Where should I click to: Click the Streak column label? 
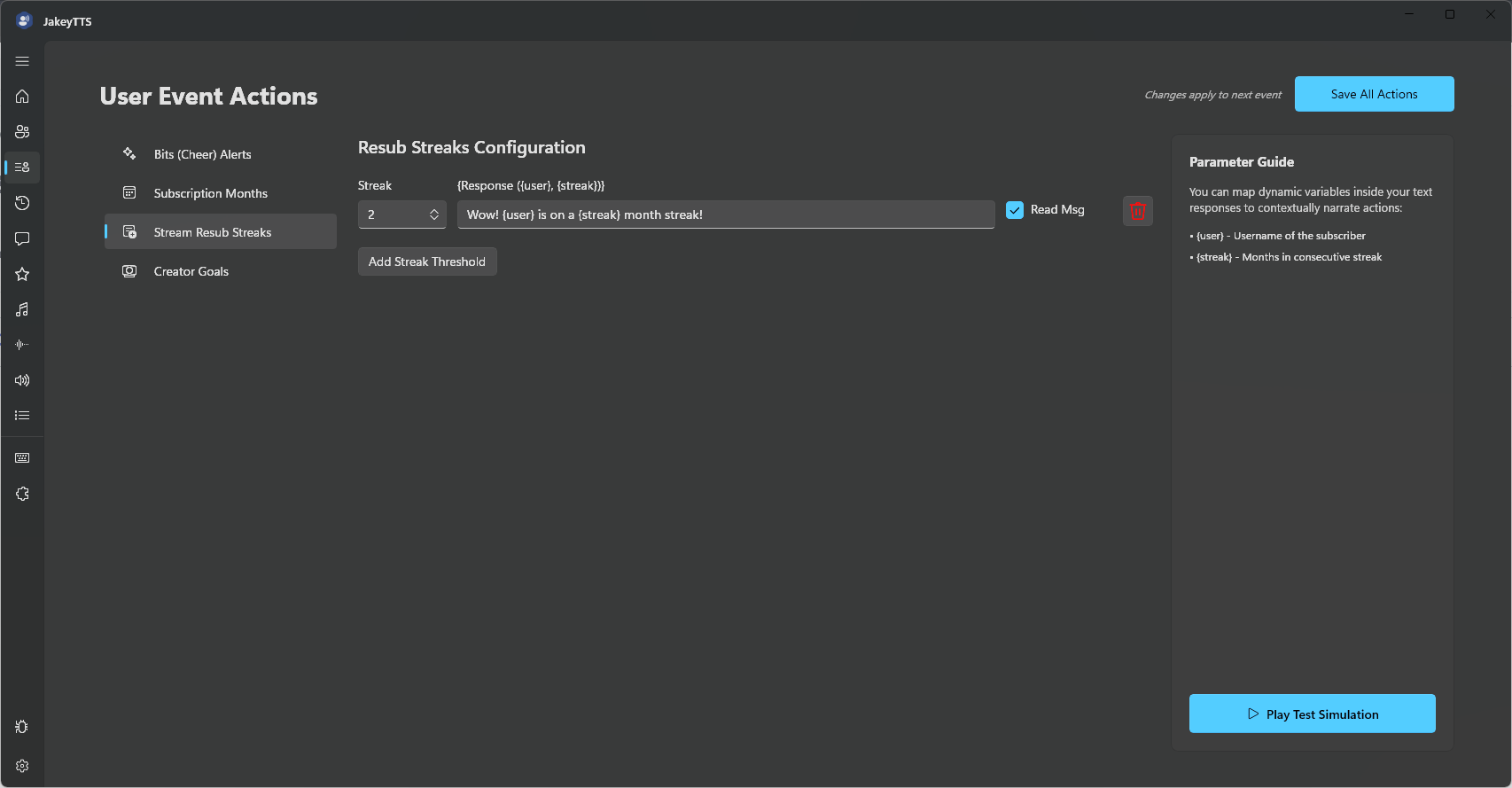(x=375, y=185)
